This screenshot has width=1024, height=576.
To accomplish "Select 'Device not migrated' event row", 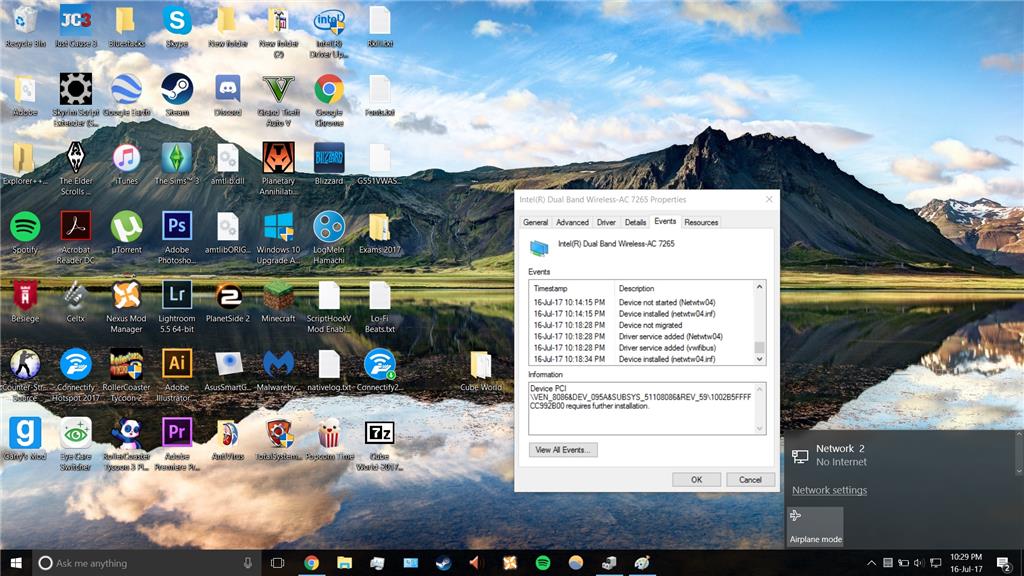I will coord(642,325).
